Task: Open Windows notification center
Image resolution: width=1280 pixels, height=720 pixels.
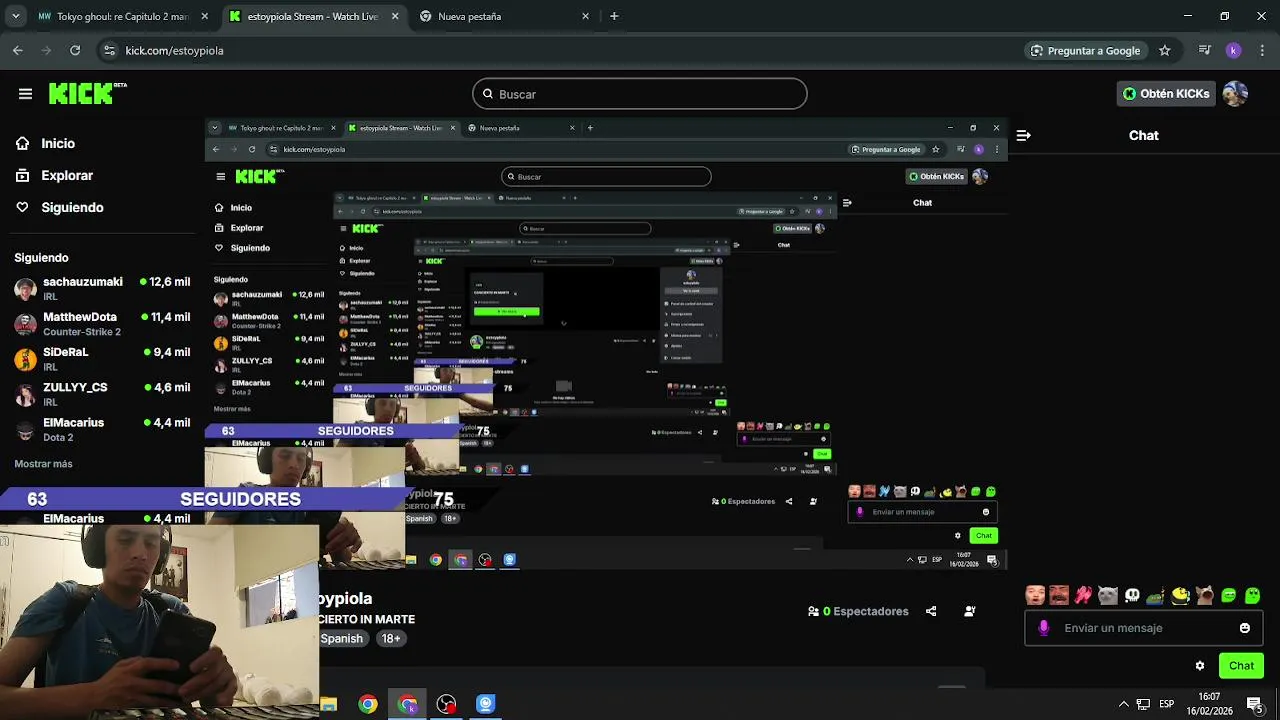Action: point(1254,704)
